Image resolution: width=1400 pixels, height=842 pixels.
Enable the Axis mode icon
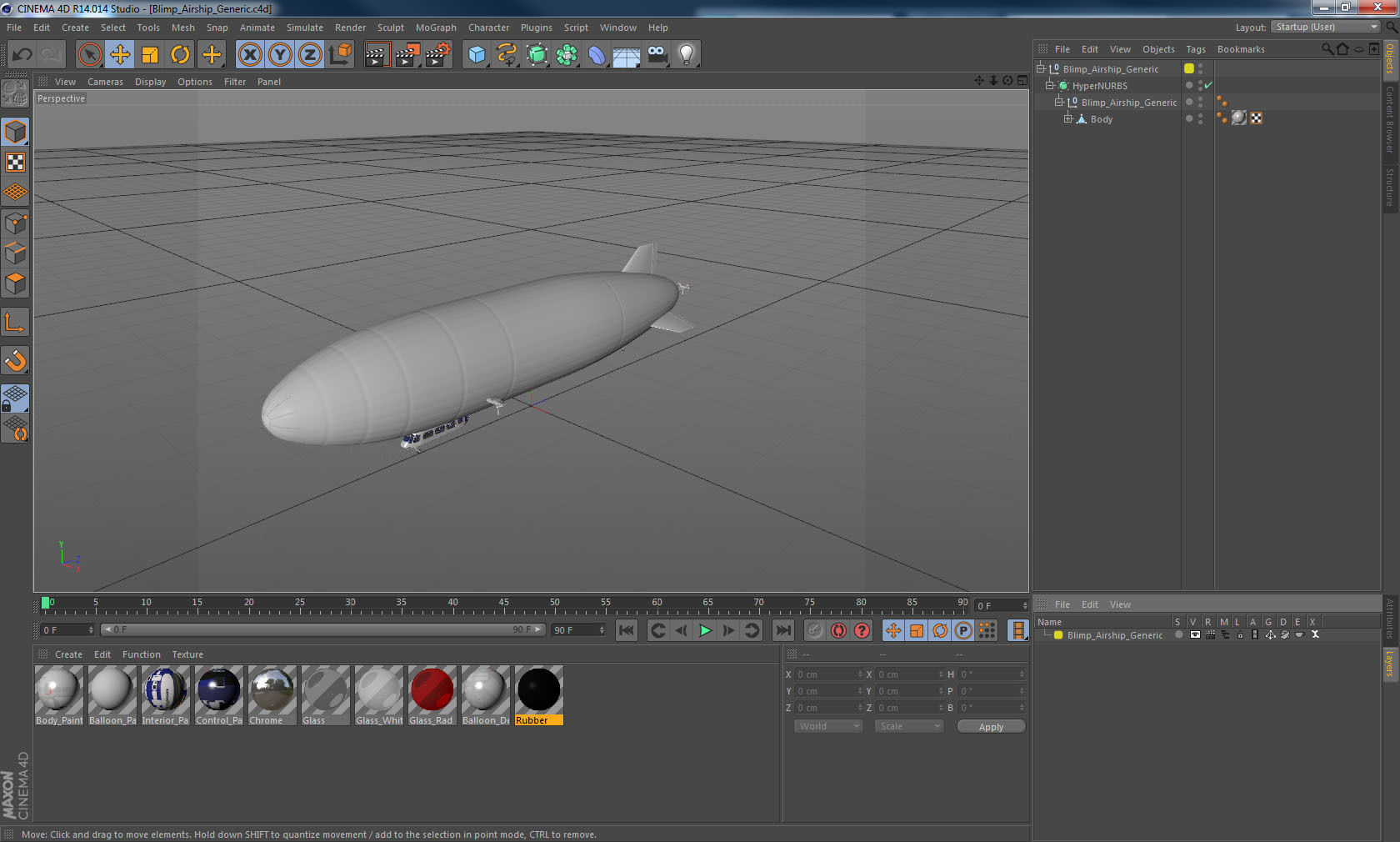tap(15, 322)
